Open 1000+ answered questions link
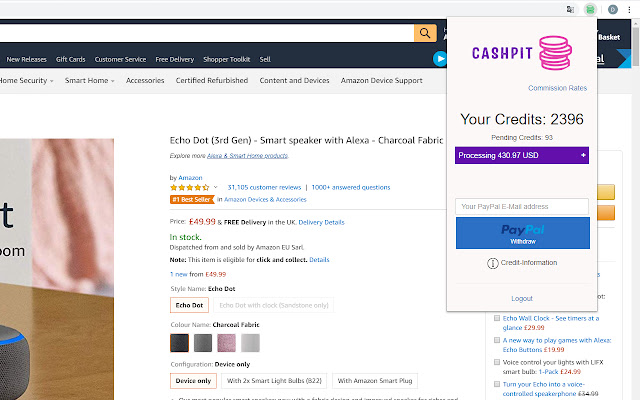This screenshot has height=400, width=640. (351, 187)
